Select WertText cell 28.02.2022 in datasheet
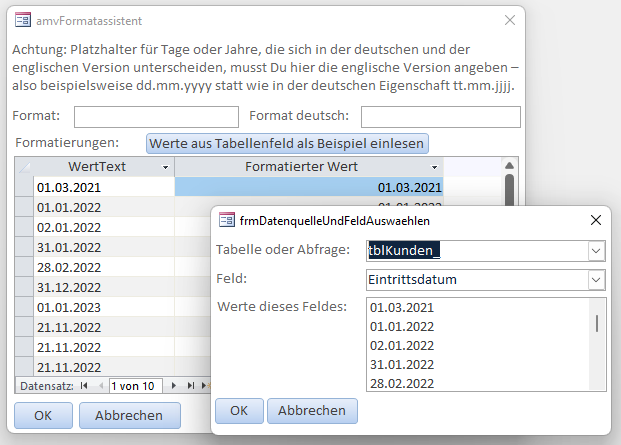The height and width of the screenshot is (445, 621). coord(104,267)
